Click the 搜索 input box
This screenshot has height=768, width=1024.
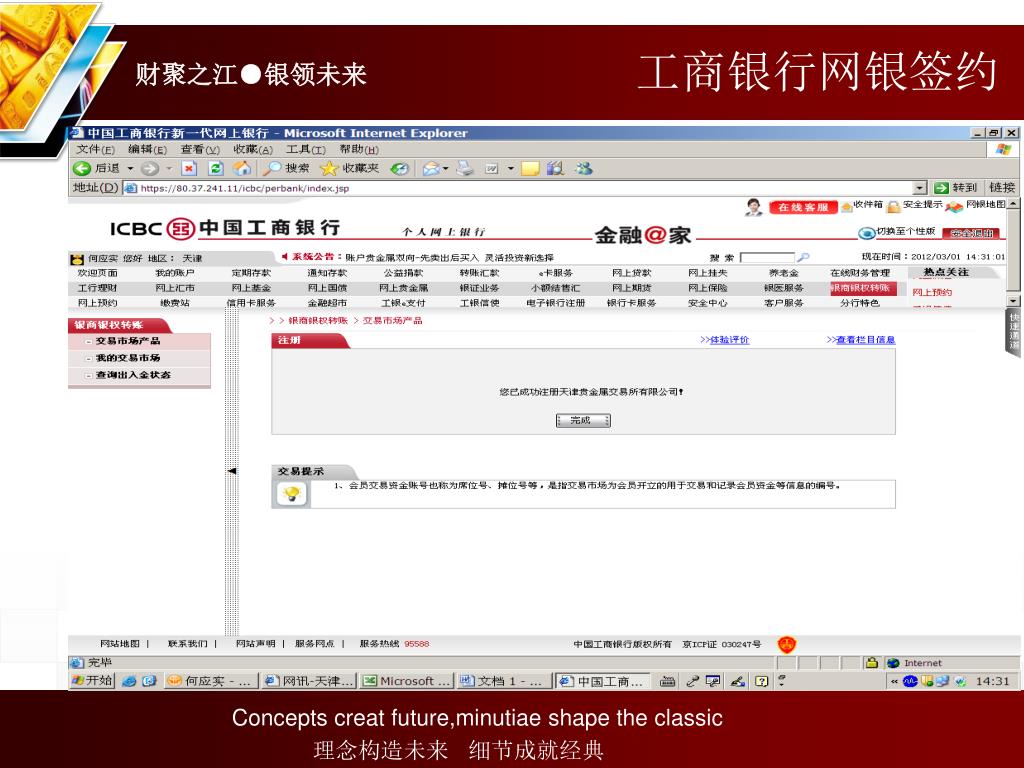pyautogui.click(x=768, y=257)
